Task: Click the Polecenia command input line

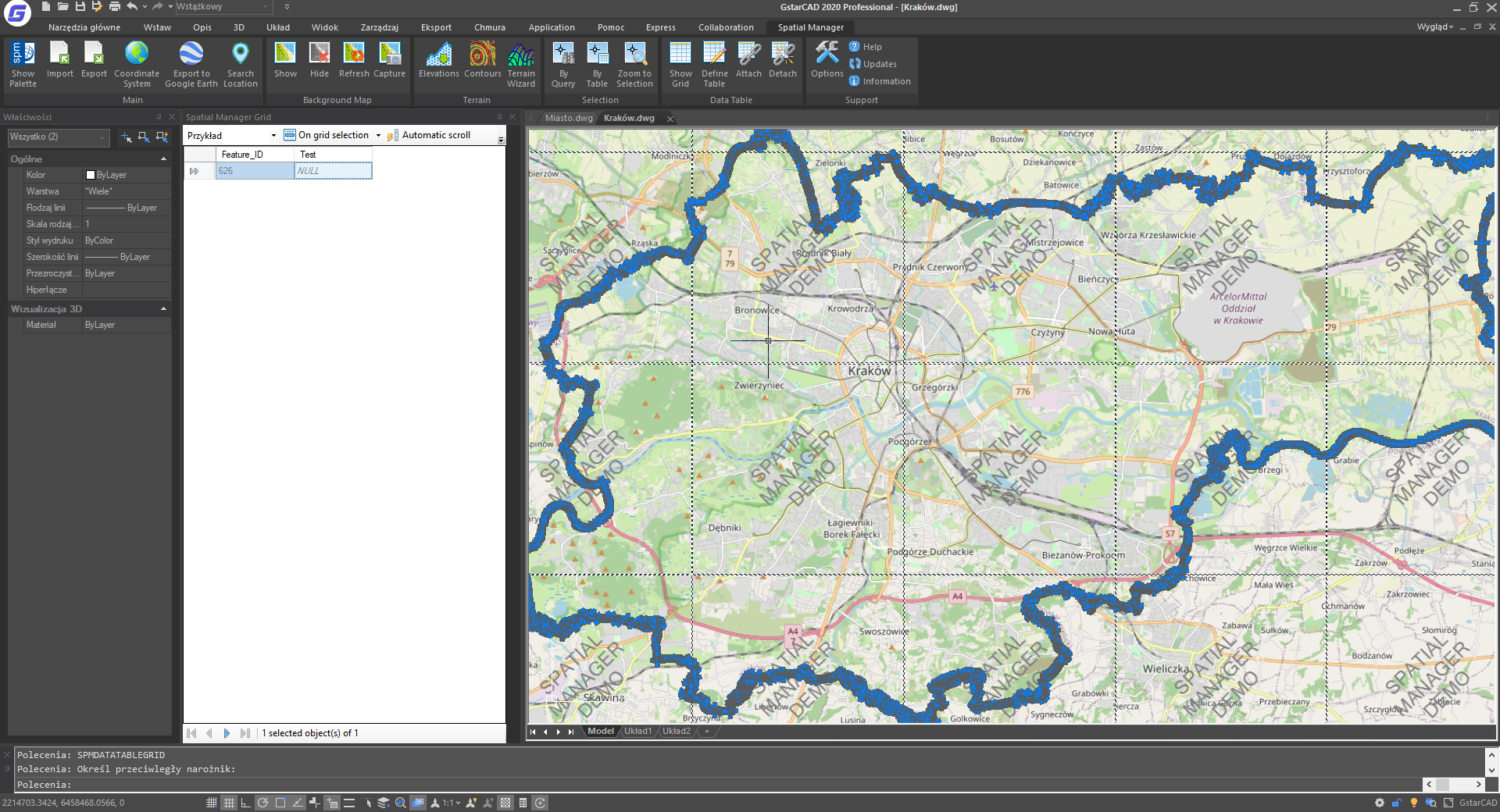Action: point(717,785)
